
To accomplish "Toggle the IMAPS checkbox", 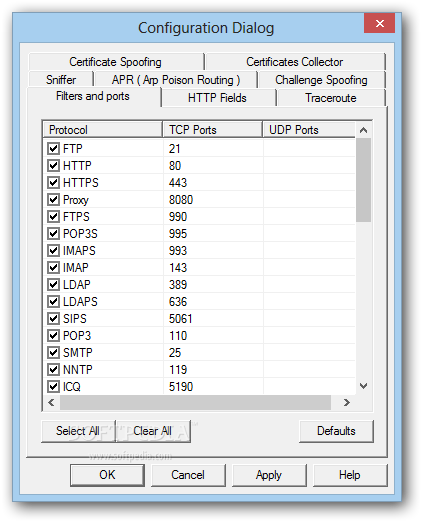I will (53, 250).
